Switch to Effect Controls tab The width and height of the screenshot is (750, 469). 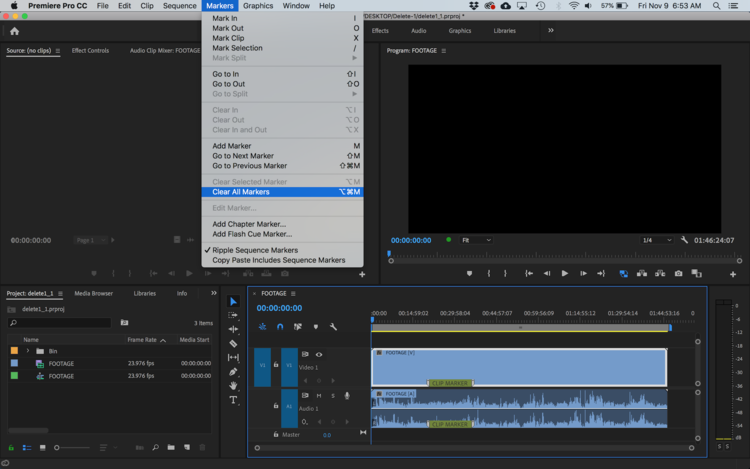[90, 51]
